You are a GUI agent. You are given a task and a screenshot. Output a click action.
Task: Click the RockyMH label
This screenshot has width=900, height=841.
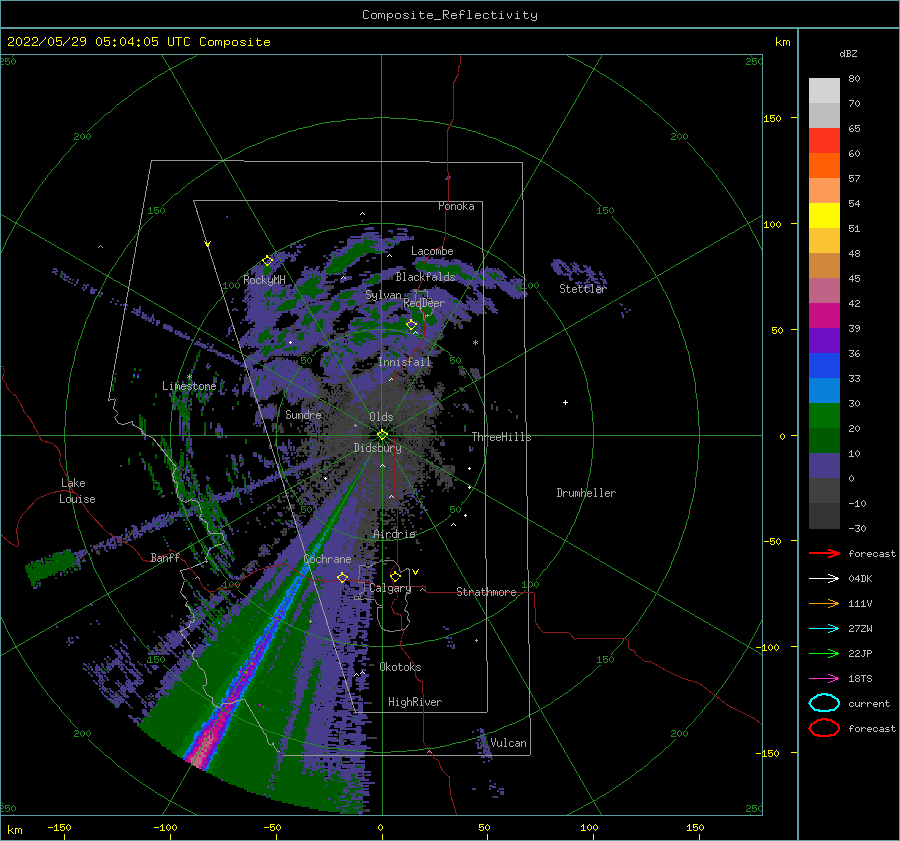click(x=264, y=280)
